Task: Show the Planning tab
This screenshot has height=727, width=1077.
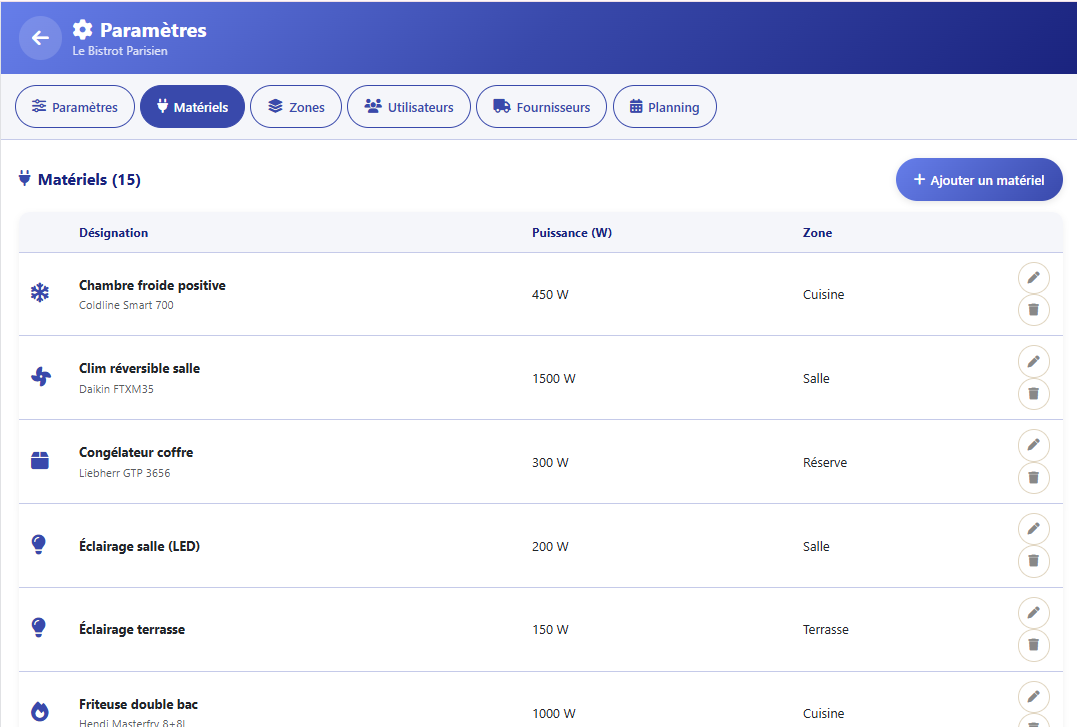Action: (x=664, y=107)
